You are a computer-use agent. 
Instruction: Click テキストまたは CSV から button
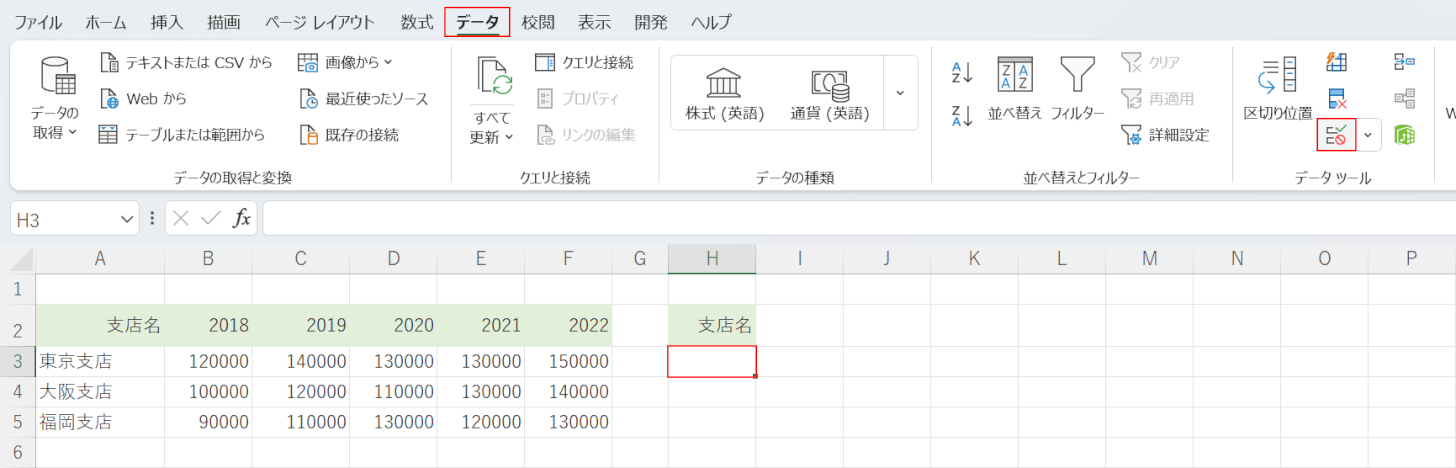click(186, 62)
